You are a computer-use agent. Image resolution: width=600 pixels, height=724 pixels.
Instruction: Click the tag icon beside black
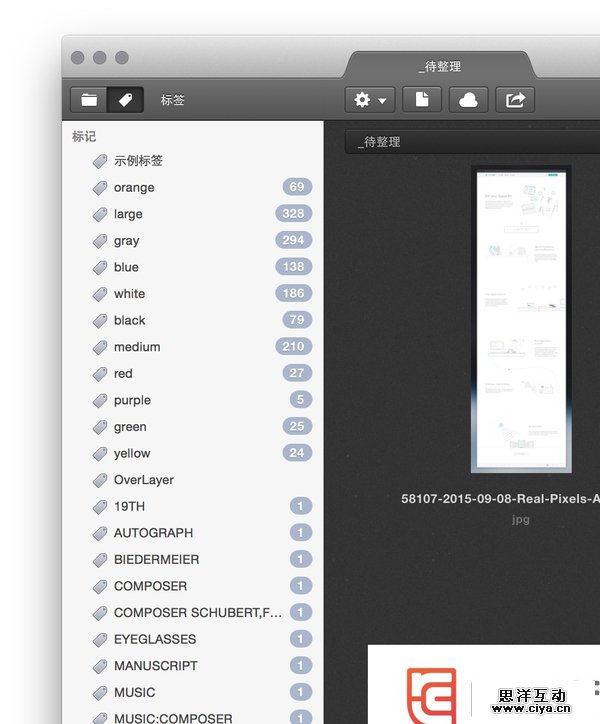tap(100, 320)
